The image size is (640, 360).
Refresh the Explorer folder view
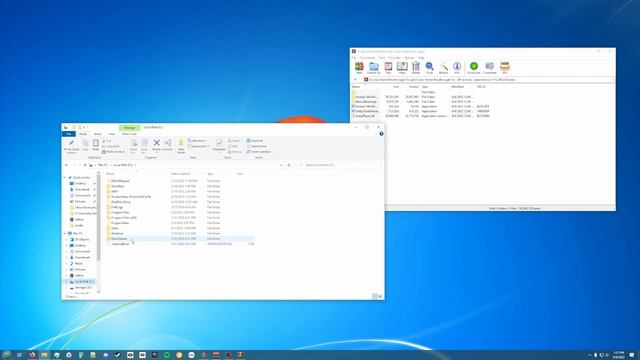coord(289,165)
